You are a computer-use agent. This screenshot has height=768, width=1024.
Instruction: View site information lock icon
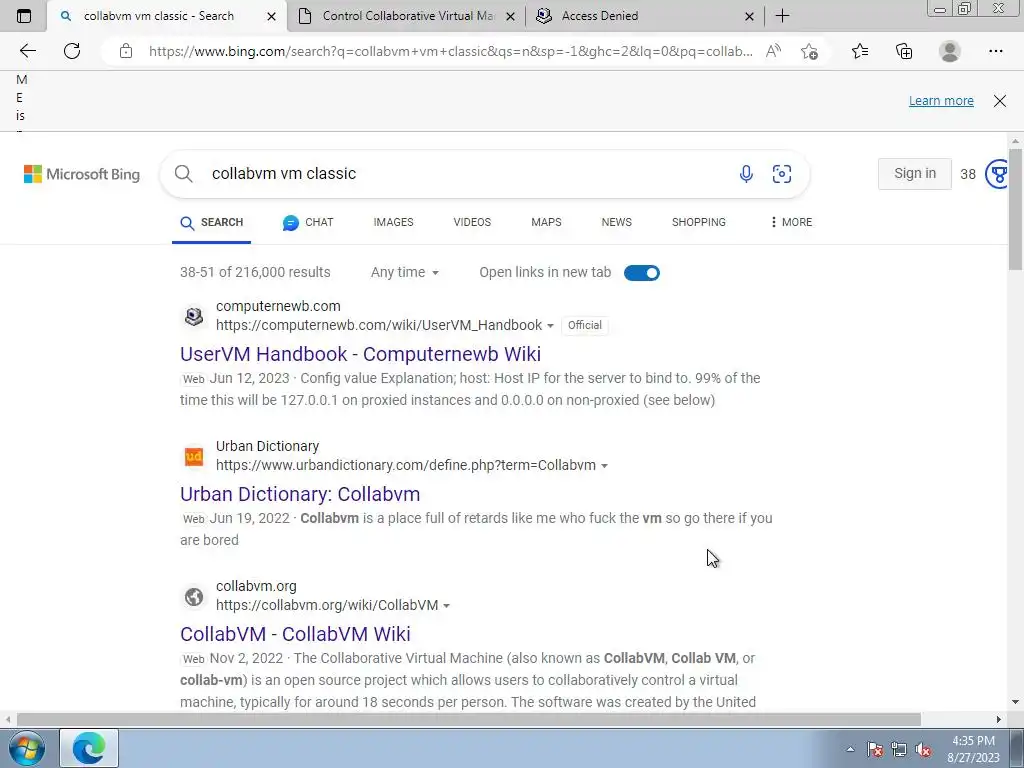tap(126, 51)
